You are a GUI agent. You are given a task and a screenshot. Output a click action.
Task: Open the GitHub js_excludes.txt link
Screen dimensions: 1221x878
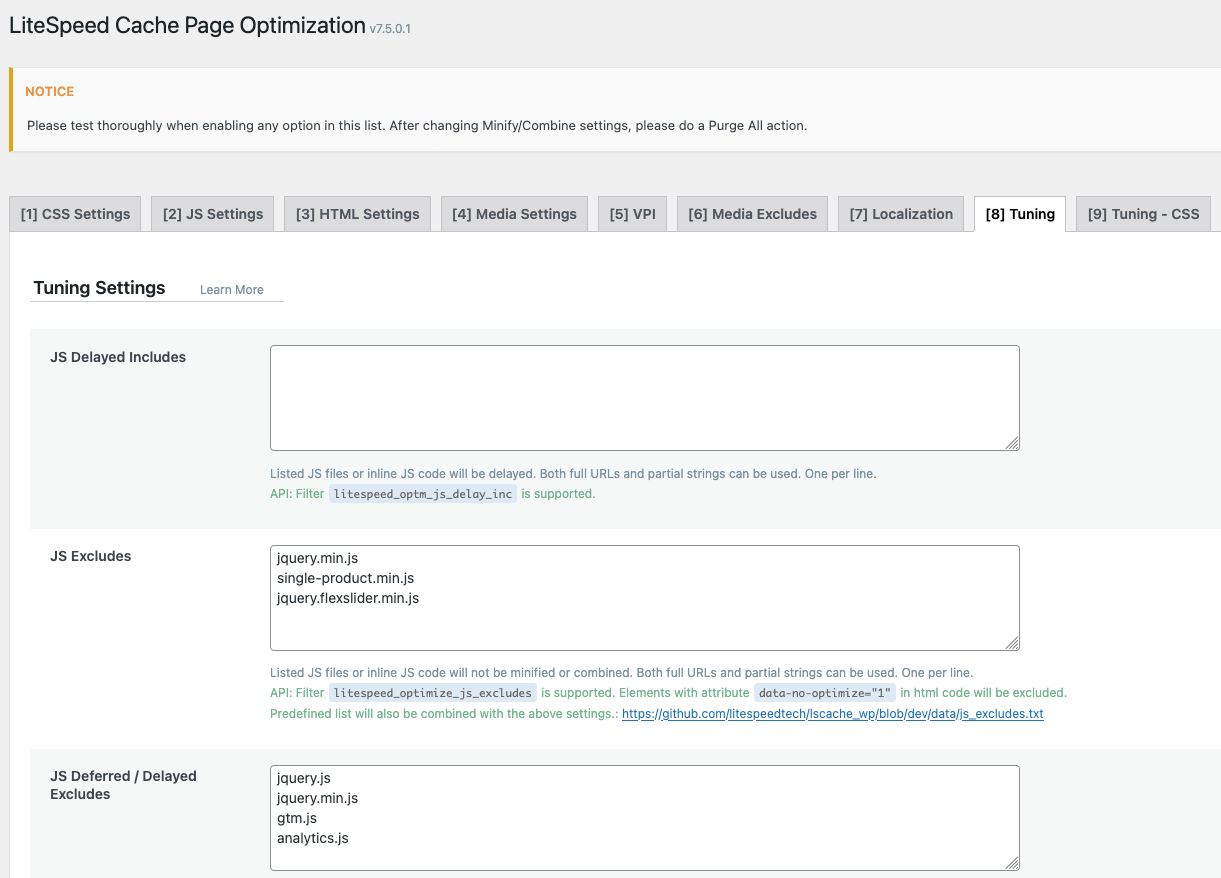pos(832,714)
